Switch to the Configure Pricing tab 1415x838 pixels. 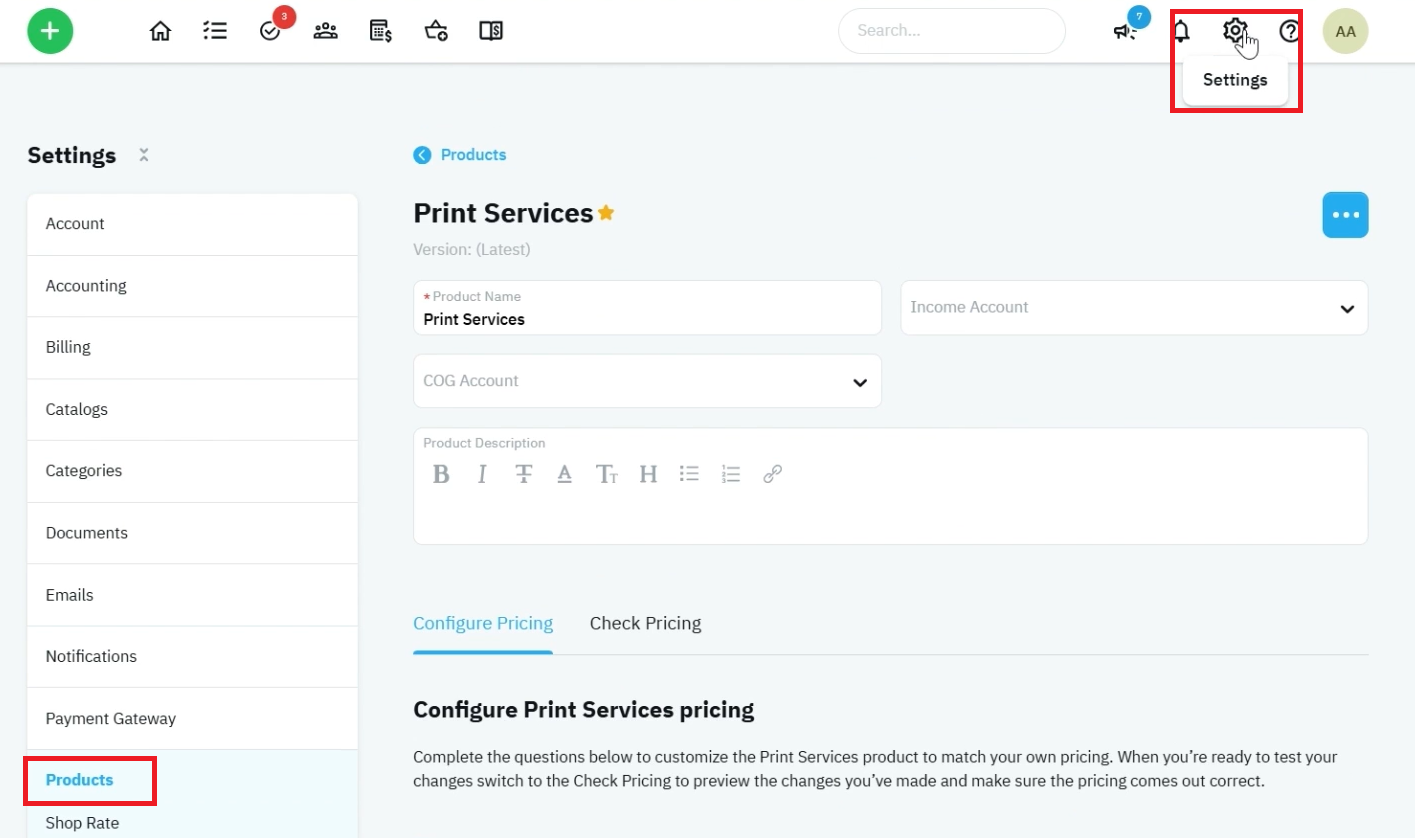[x=483, y=623]
